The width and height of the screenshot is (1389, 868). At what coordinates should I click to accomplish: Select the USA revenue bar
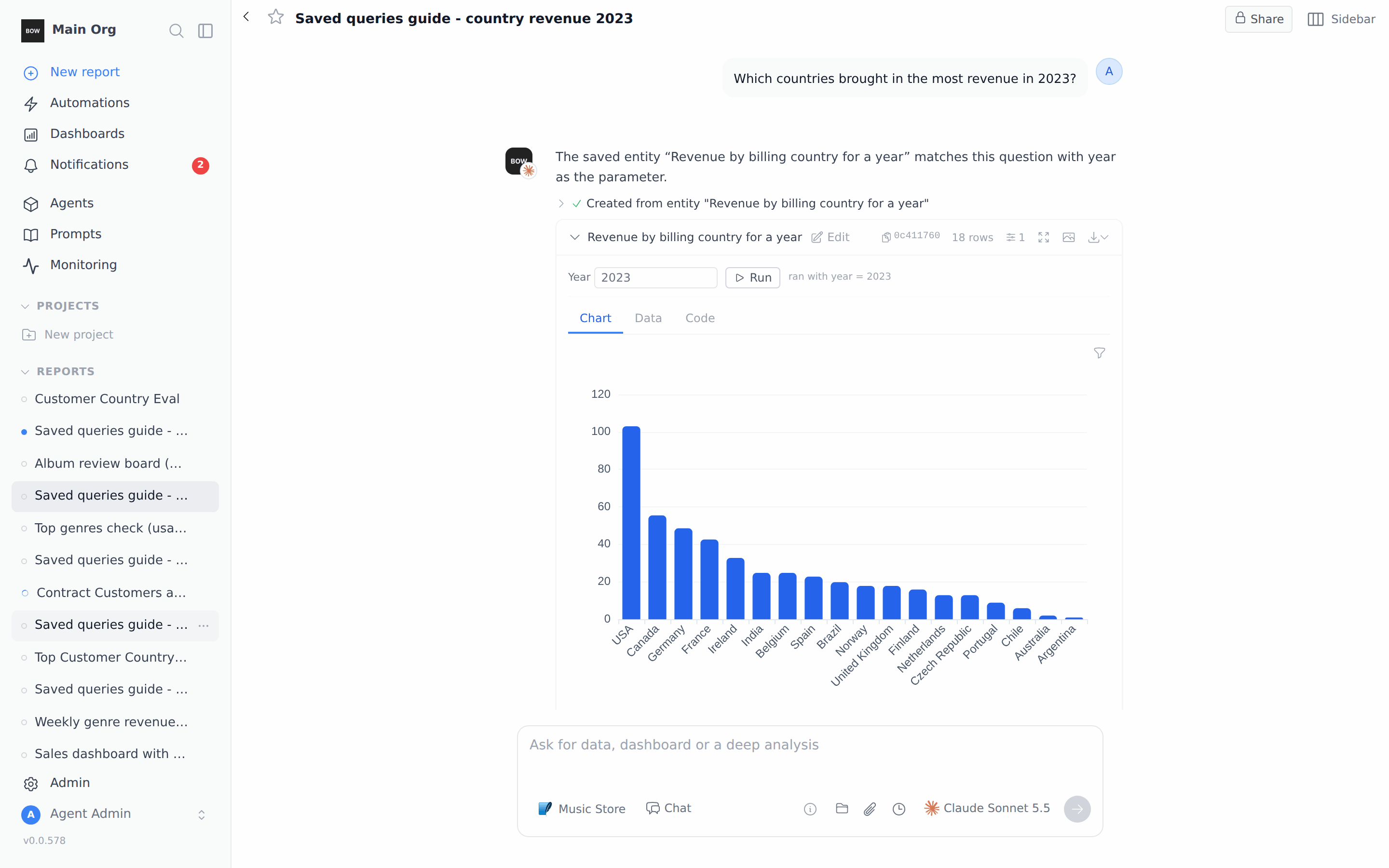(x=631, y=522)
